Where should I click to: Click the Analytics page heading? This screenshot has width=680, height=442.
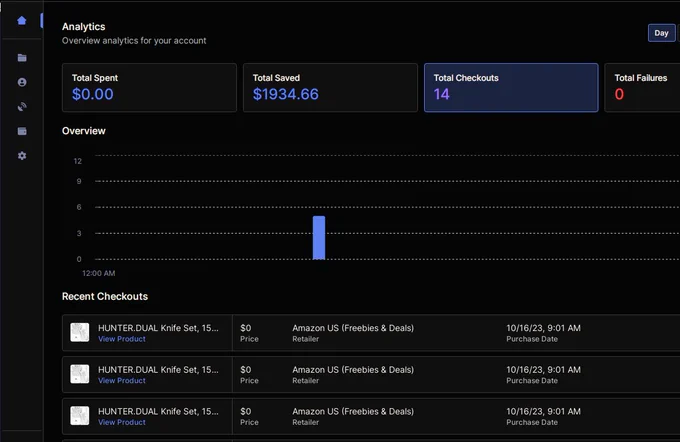84,26
